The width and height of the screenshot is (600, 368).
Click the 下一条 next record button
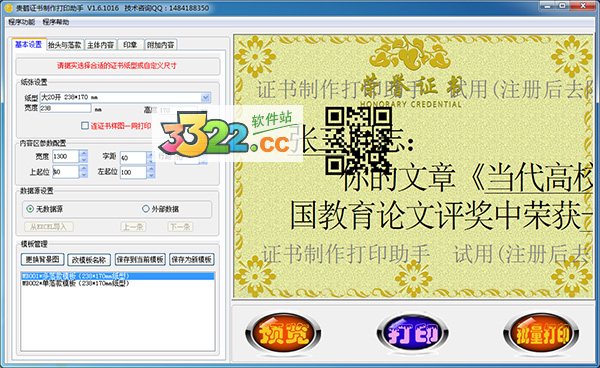[180, 227]
